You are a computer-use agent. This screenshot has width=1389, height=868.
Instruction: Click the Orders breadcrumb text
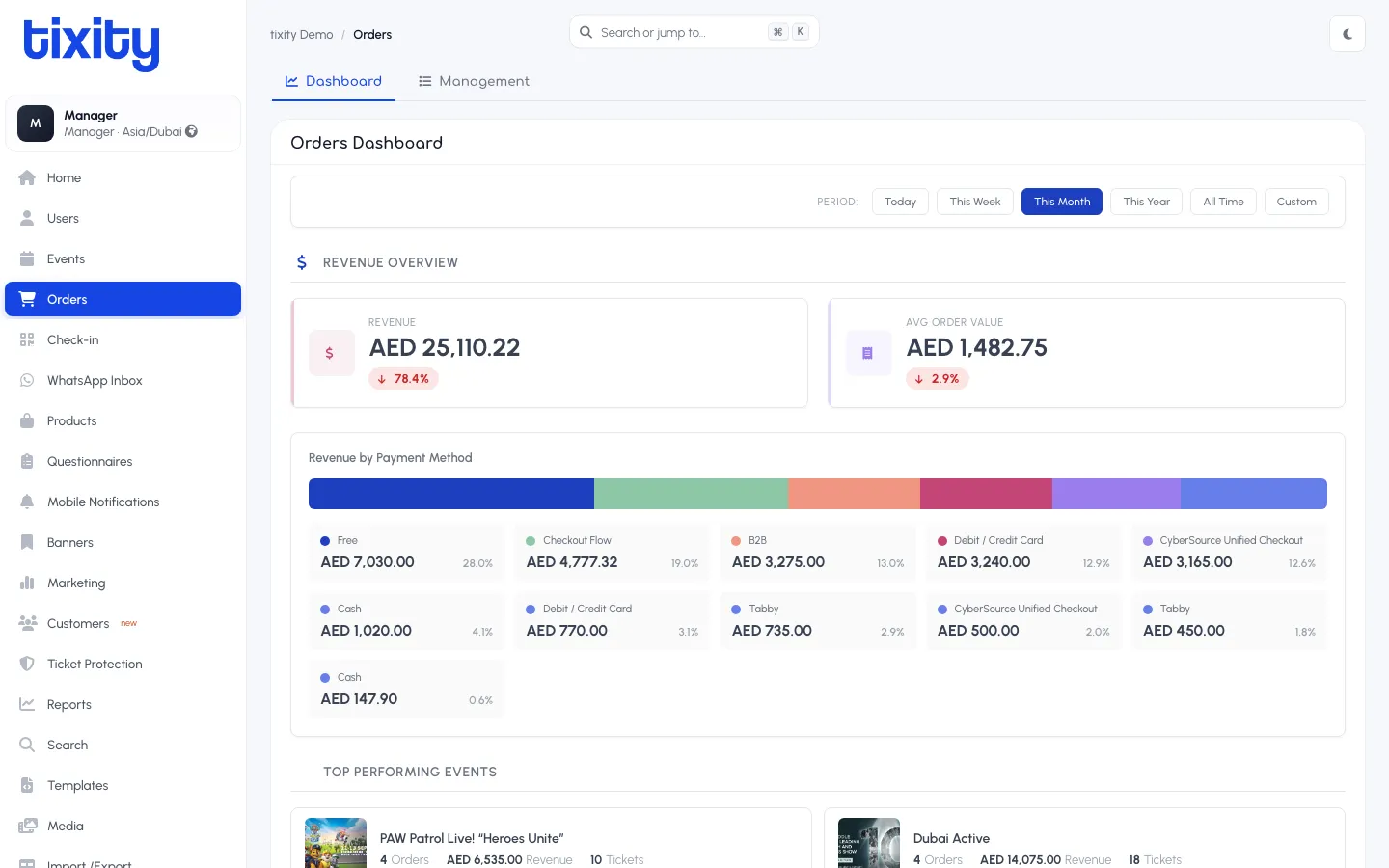pyautogui.click(x=372, y=34)
